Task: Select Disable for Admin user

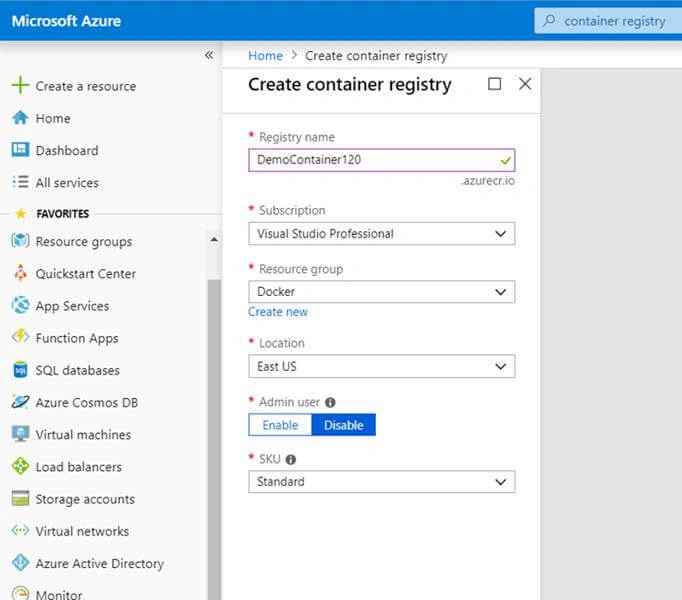Action: pos(344,425)
